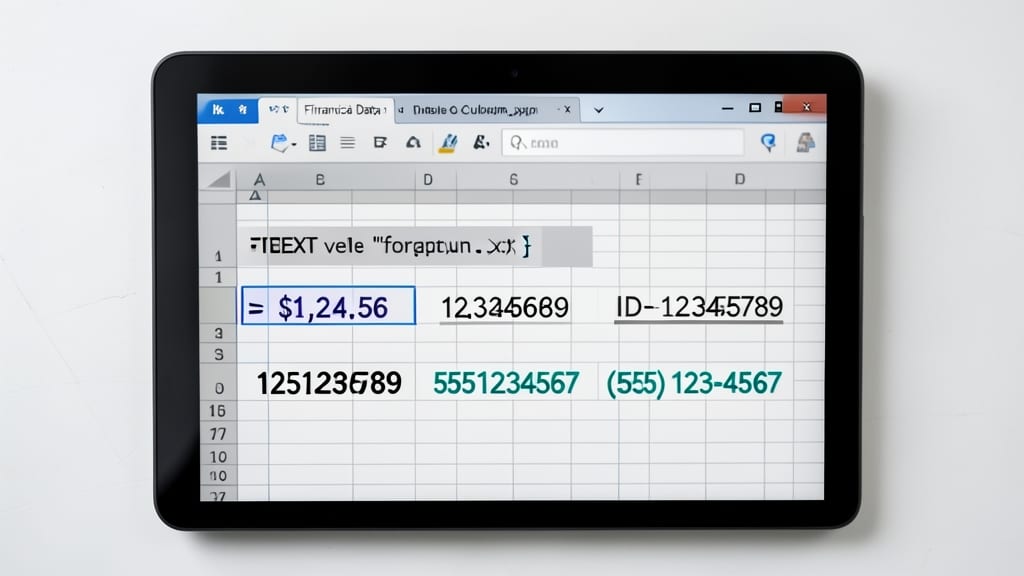Open the blue comment bubble icon
Image resolution: width=1024 pixels, height=576 pixels.
[769, 142]
